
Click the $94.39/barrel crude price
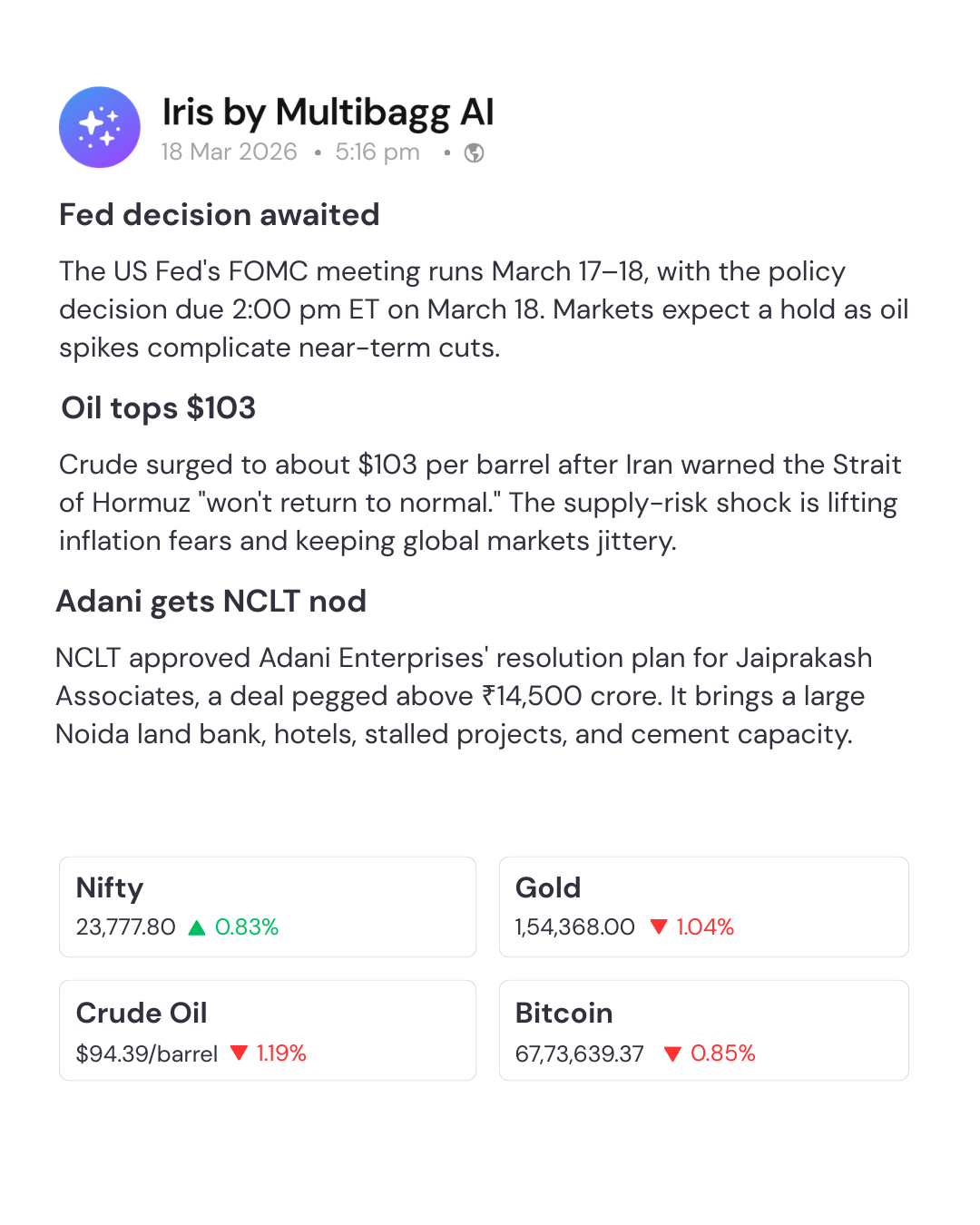pos(147,1053)
